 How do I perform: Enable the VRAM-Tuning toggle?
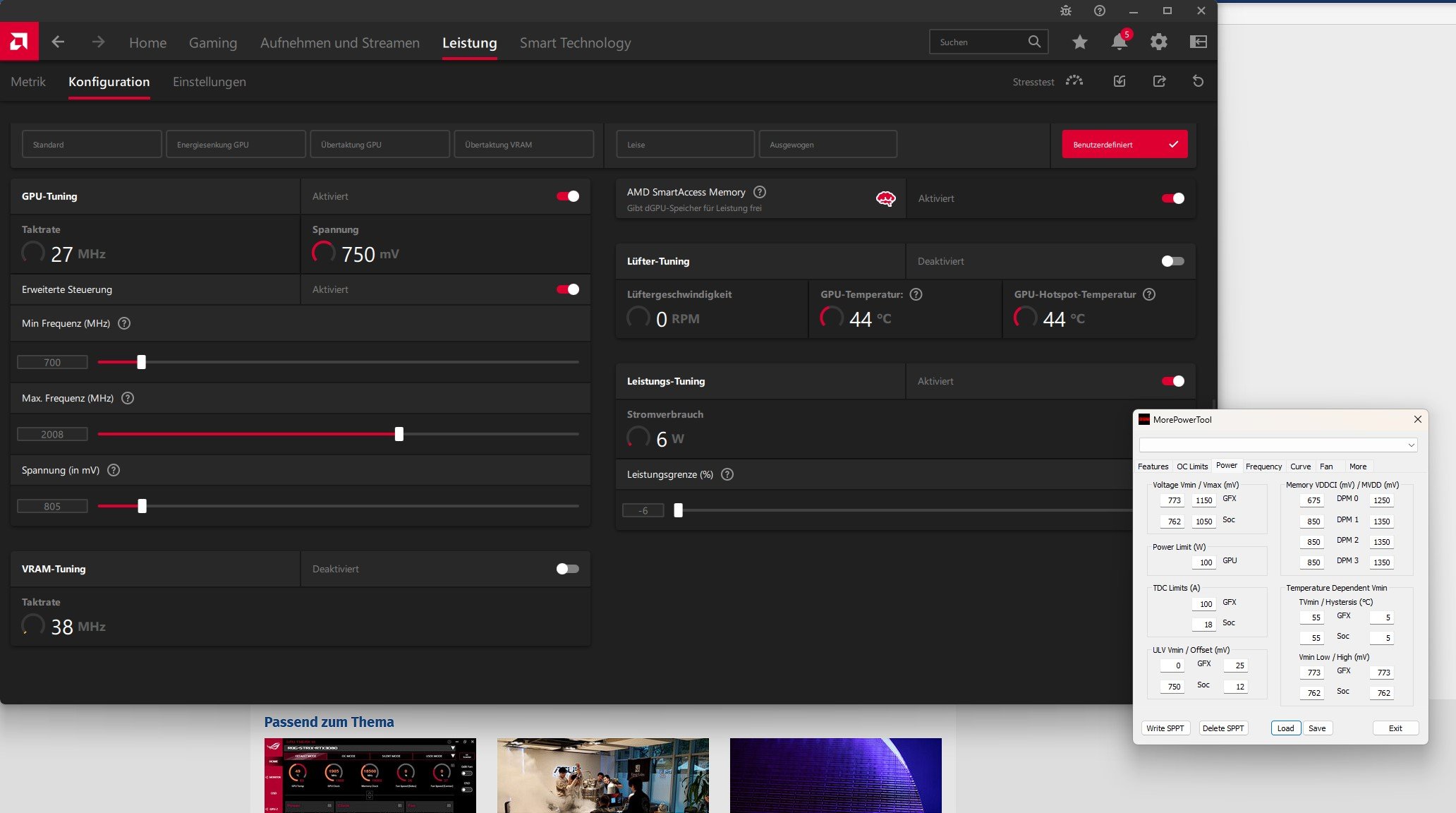click(568, 569)
